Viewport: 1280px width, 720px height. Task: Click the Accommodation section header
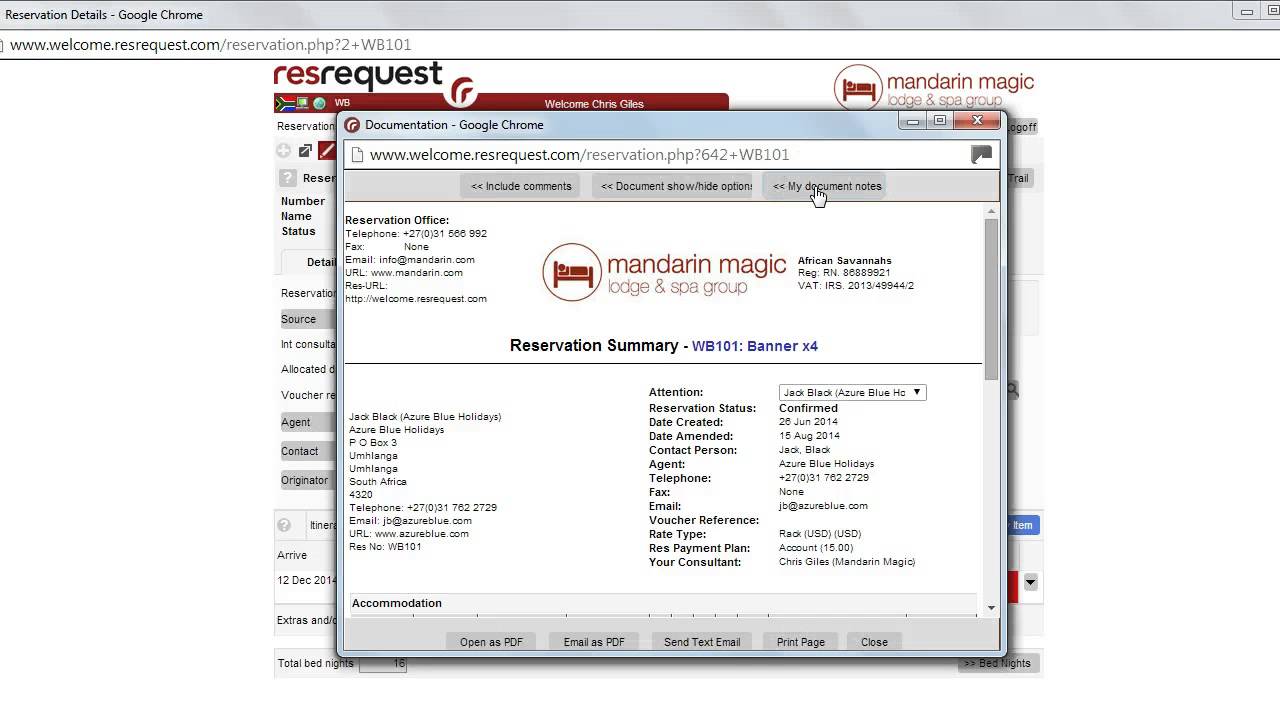pyautogui.click(x=397, y=603)
